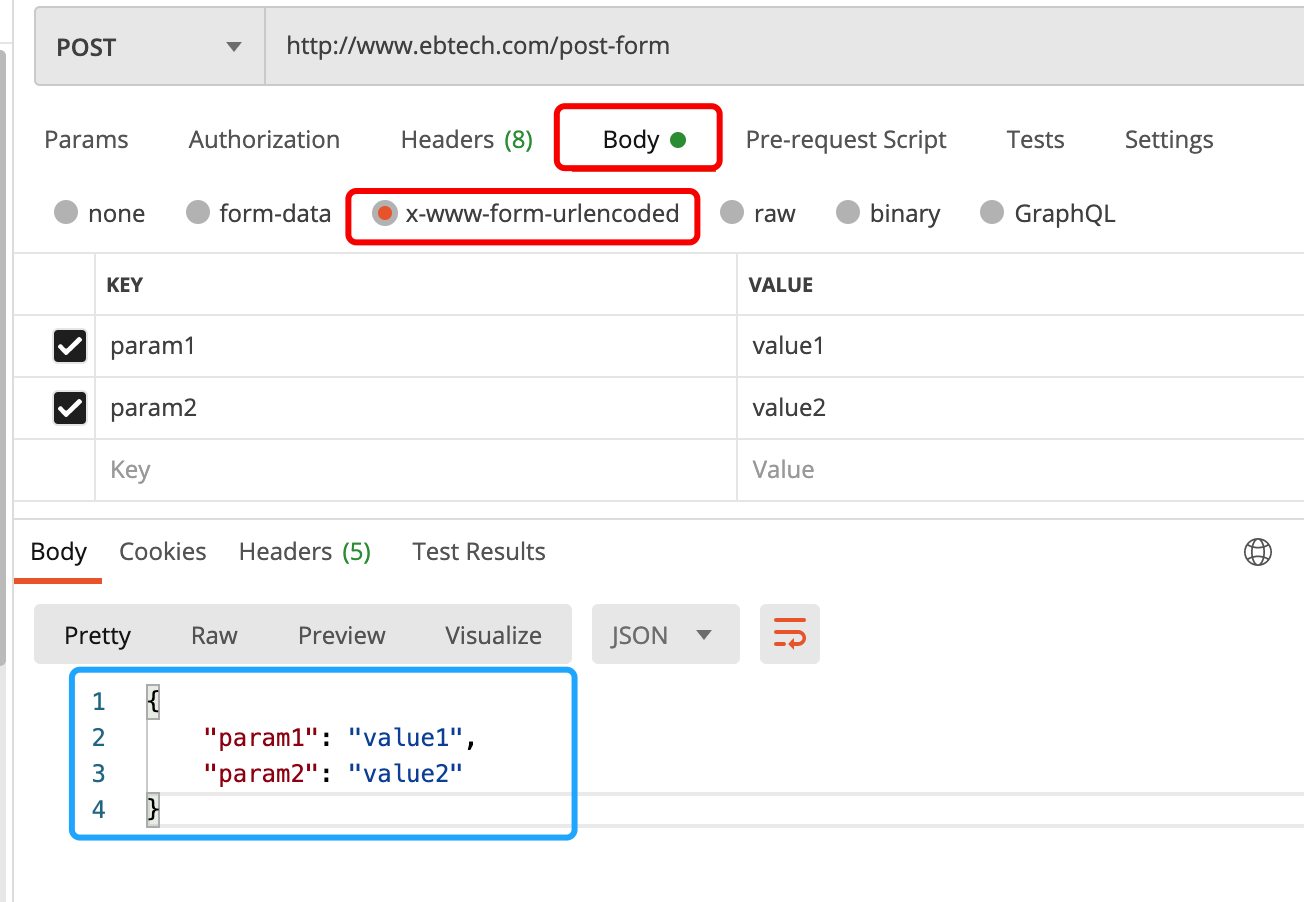Click the empty Key input field
The width and height of the screenshot is (1304, 902).
point(416,470)
